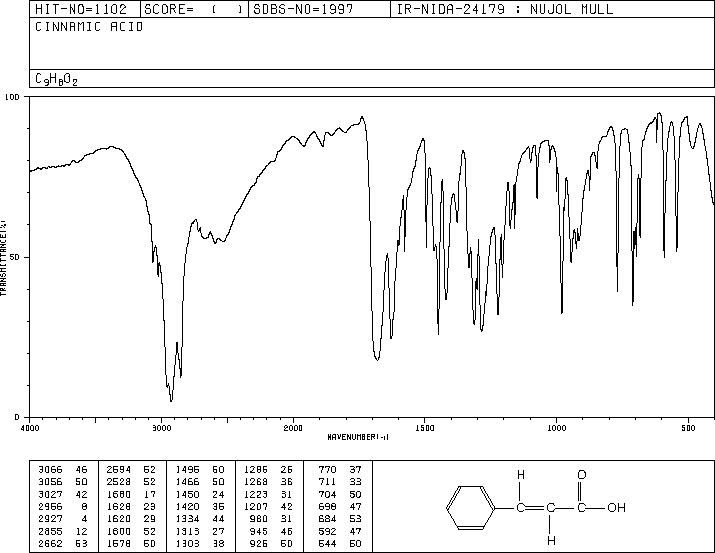Select peak table entry 711
Image resolution: width=715 pixels, height=553 pixels.
[327, 481]
